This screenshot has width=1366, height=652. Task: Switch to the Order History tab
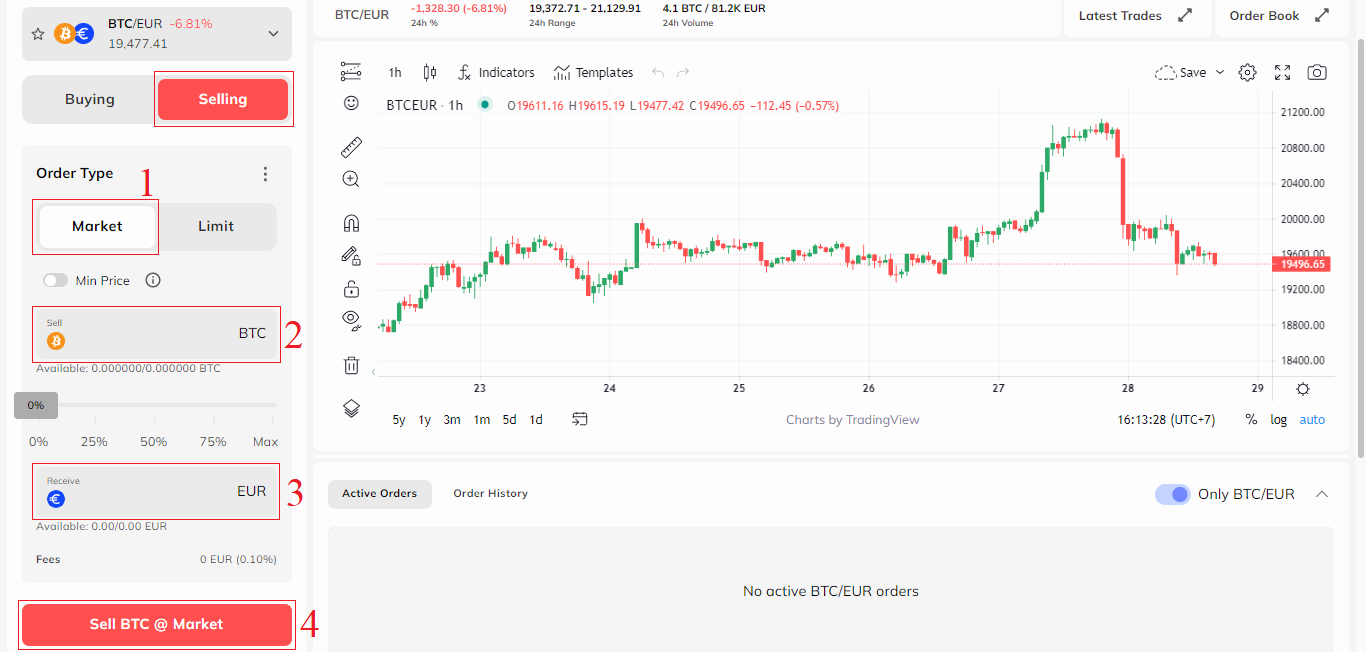(x=490, y=493)
